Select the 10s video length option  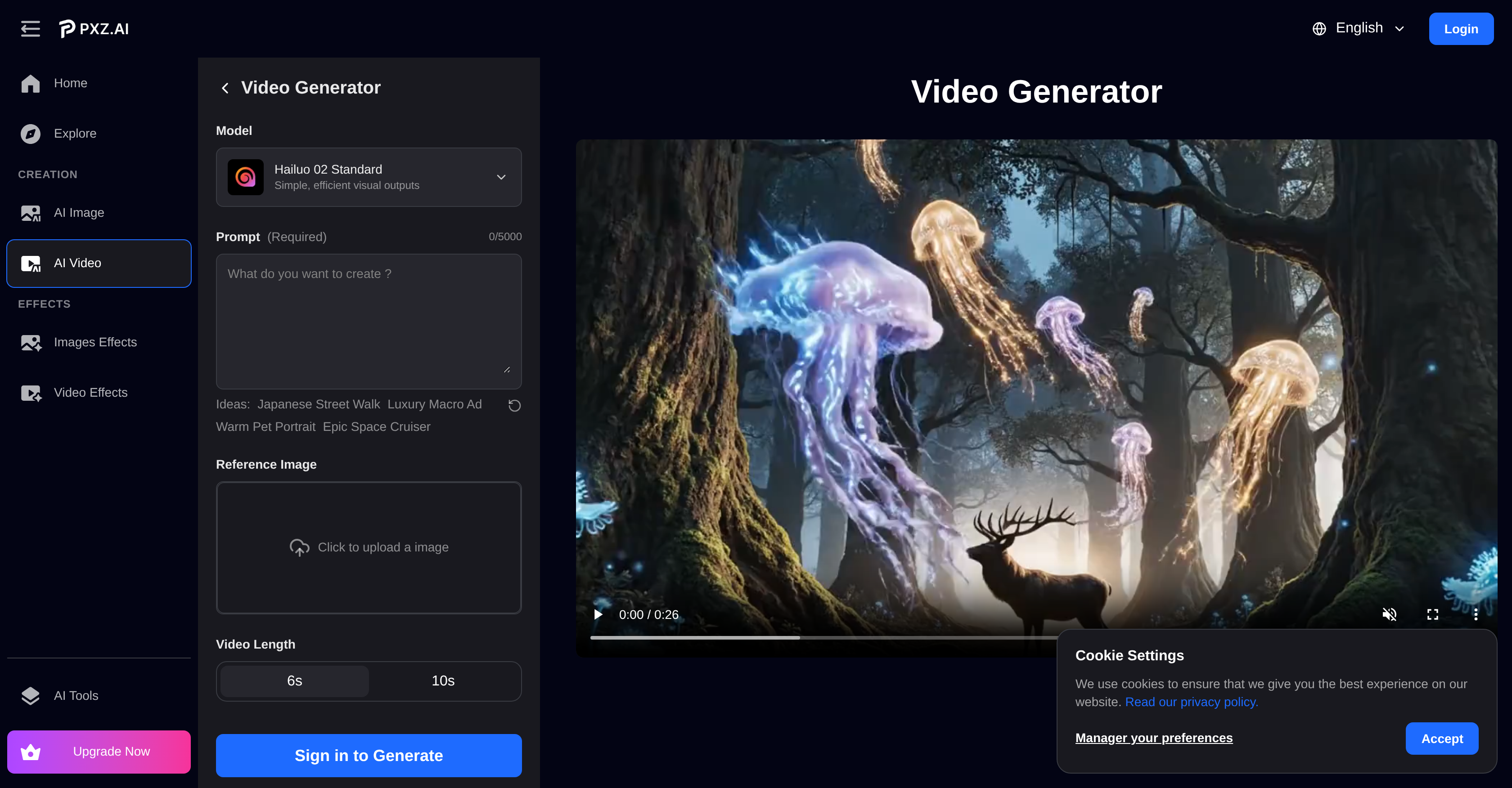(x=443, y=681)
